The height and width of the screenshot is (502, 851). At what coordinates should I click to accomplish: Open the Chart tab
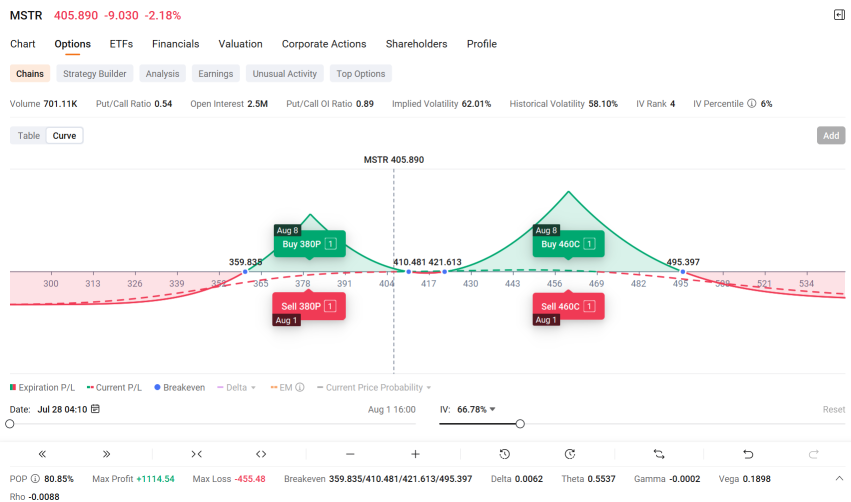pyautogui.click(x=23, y=44)
